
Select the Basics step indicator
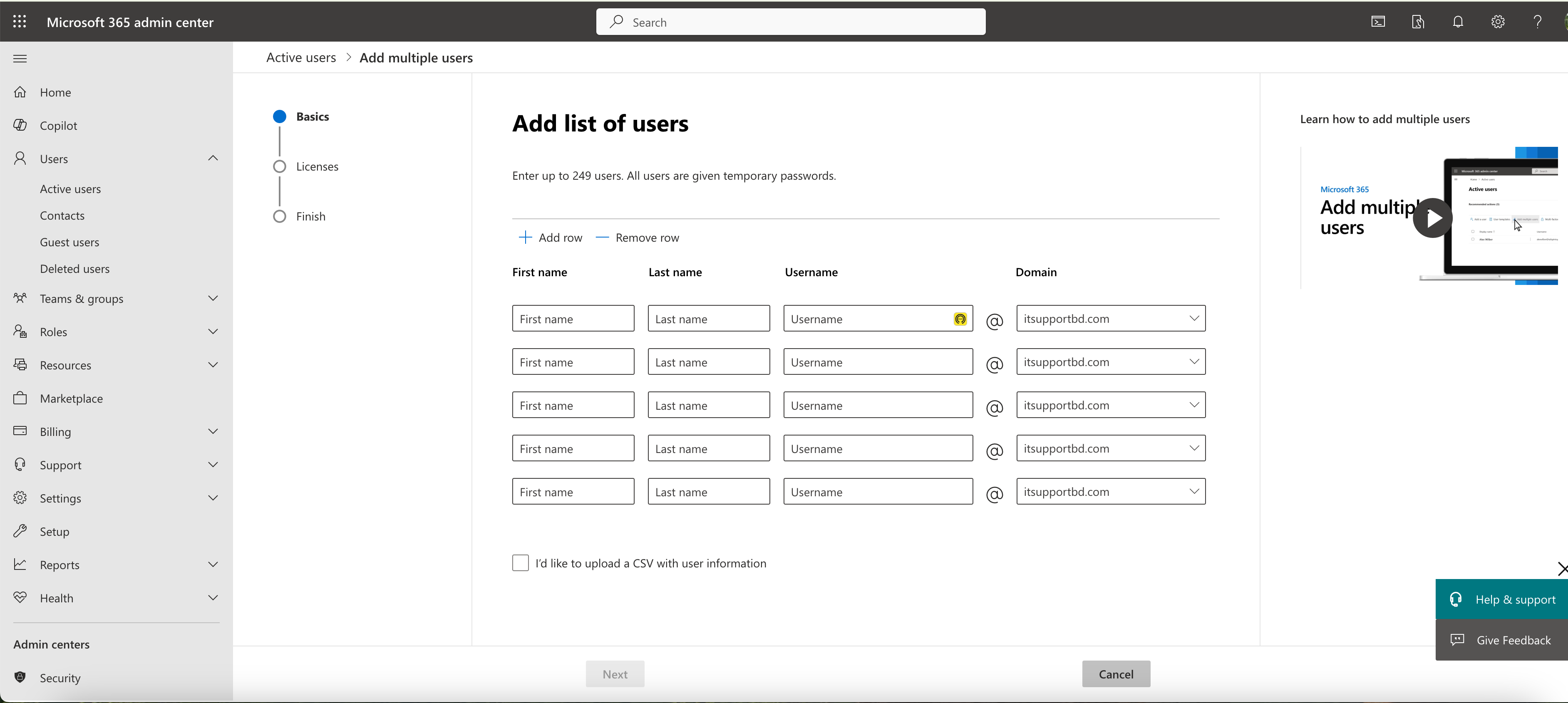pos(279,116)
